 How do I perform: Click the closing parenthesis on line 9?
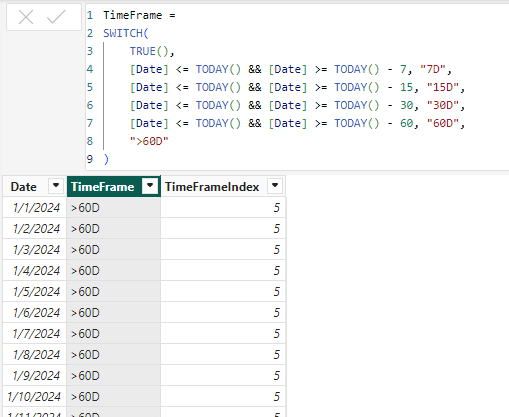pos(106,159)
